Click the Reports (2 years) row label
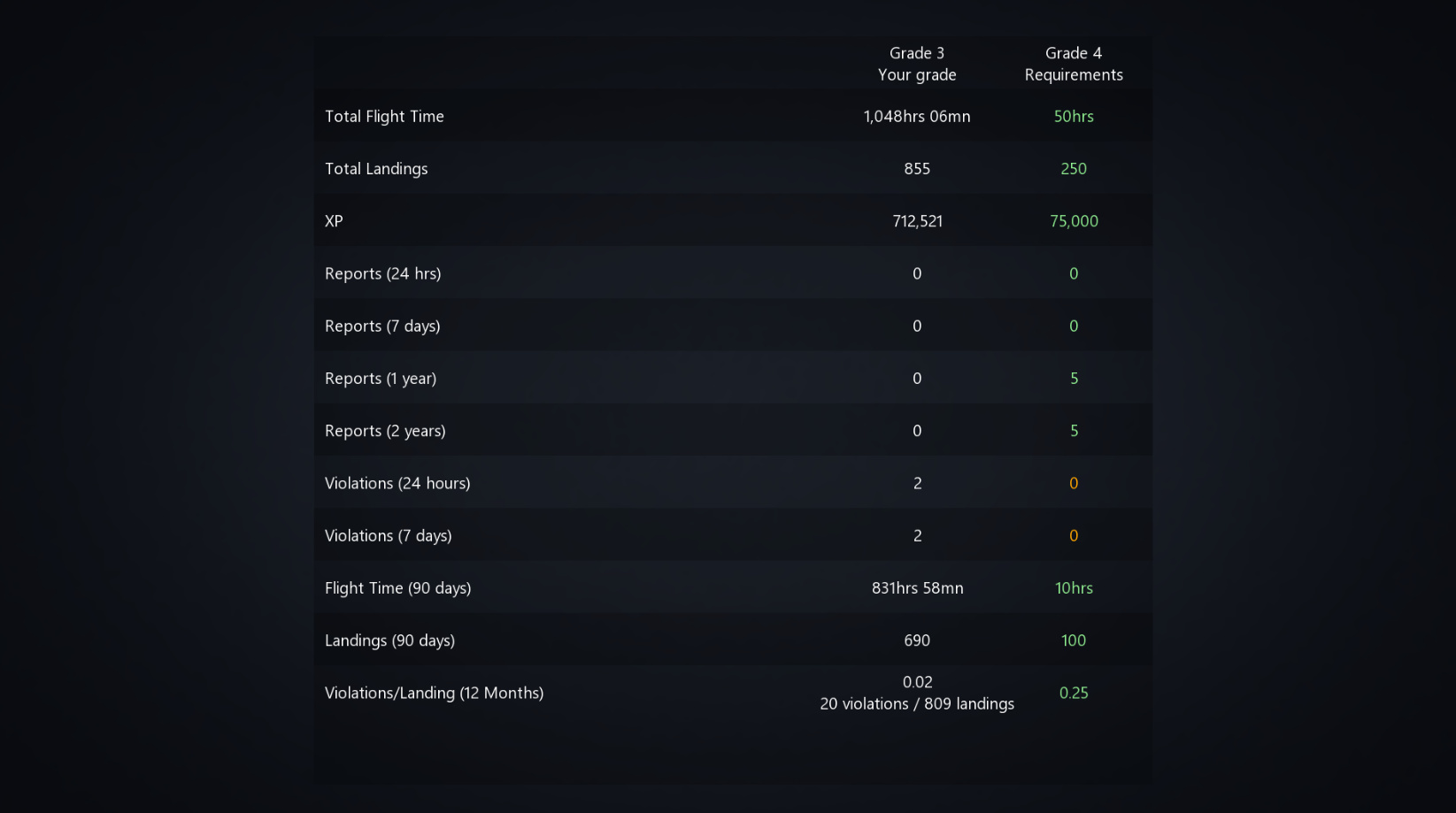 [385, 431]
